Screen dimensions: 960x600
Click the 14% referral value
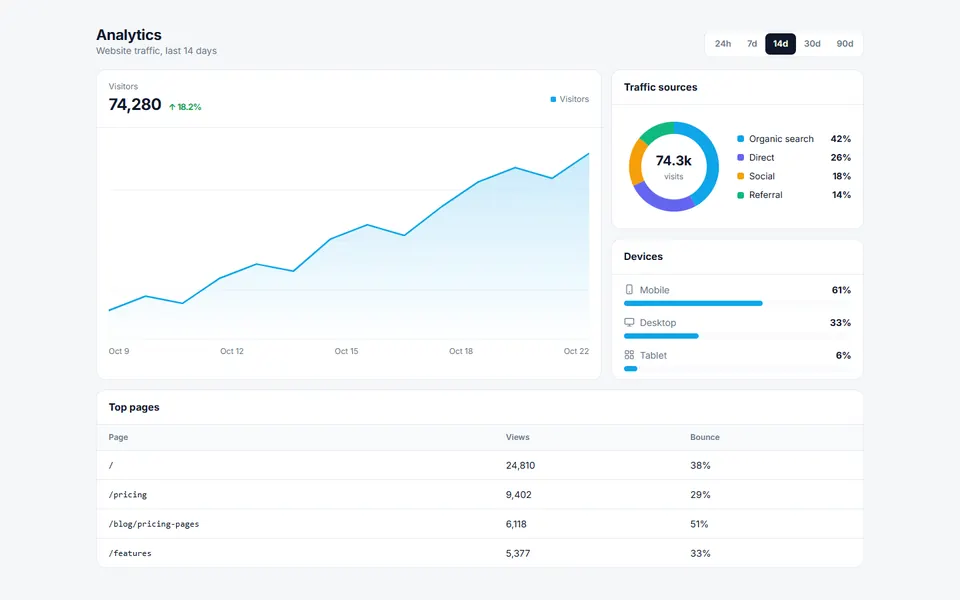[841, 195]
